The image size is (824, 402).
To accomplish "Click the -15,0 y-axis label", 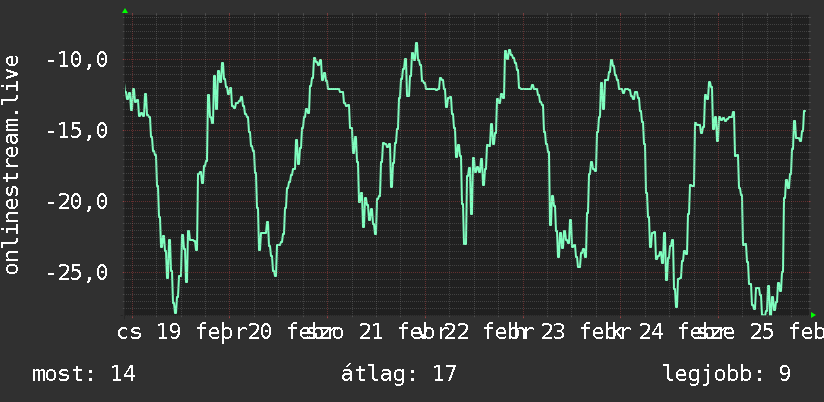I will point(77,131).
